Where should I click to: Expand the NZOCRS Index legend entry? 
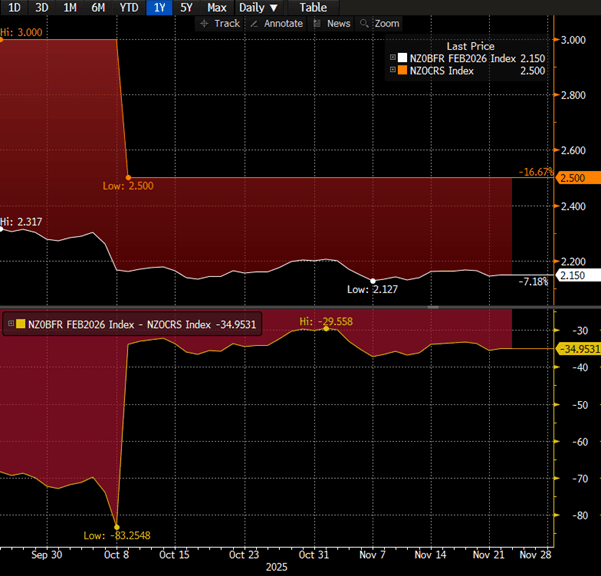click(392, 70)
